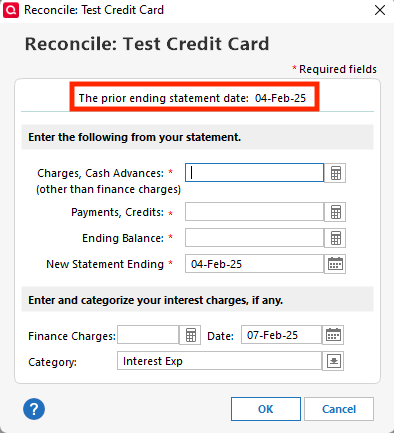Image resolution: width=394 pixels, height=433 pixels.
Task: Select the Payments, Credits input field
Action: pyautogui.click(x=254, y=212)
